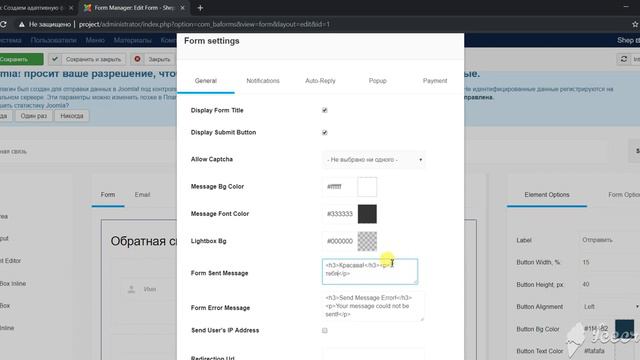Viewport: 640px width, 360px height.
Task: Click the user icon in the form name field
Action: [x=131, y=289]
